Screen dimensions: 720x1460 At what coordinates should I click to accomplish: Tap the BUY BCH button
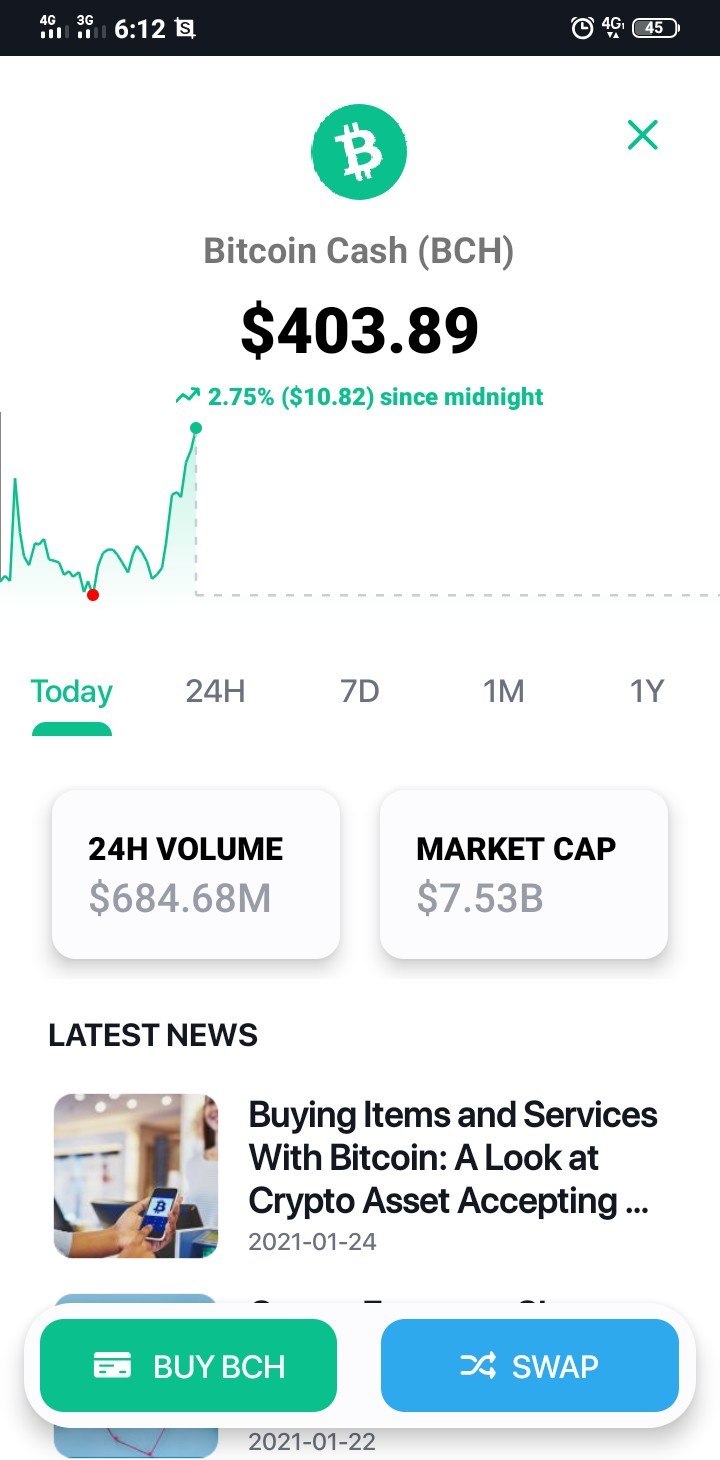(x=188, y=1366)
